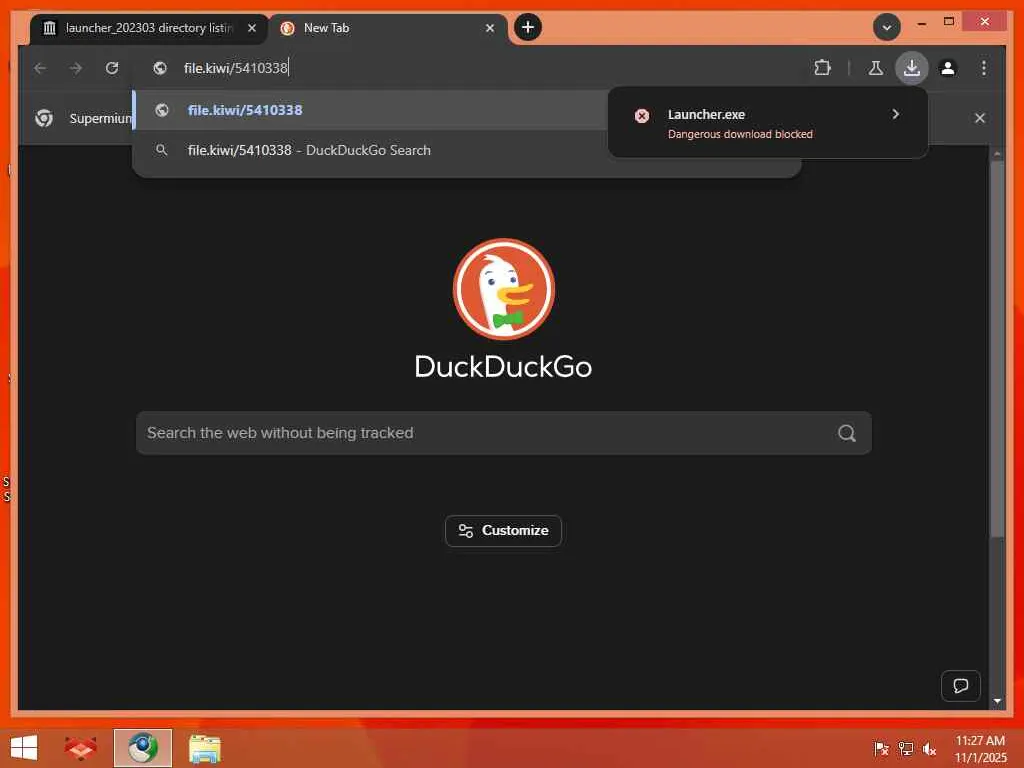Click the DuckDuckGo duck logo
Image resolution: width=1024 pixels, height=768 pixels.
click(504, 289)
